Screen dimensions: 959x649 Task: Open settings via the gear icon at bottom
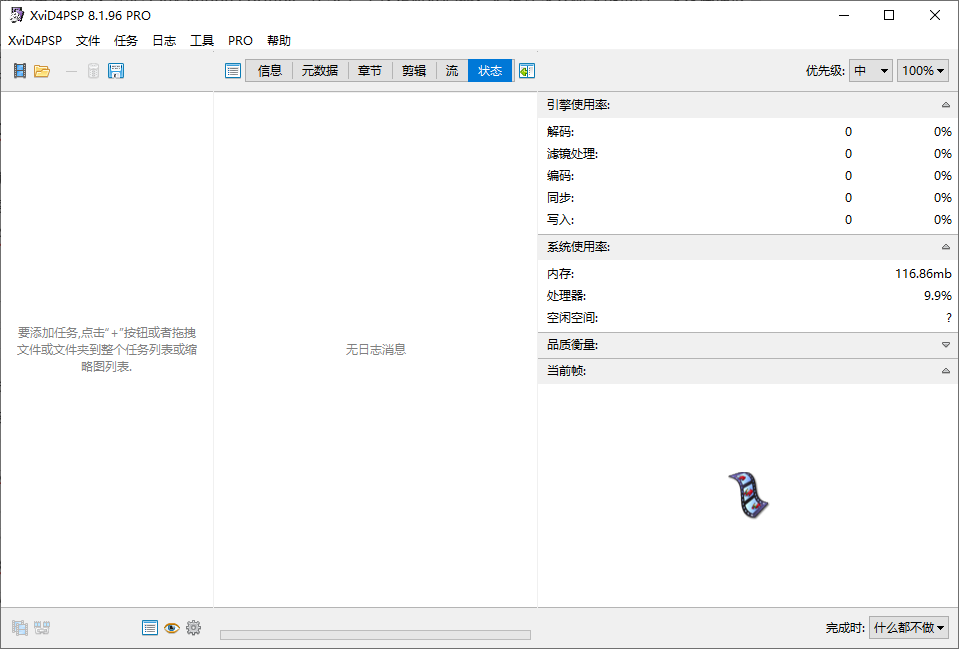[193, 628]
